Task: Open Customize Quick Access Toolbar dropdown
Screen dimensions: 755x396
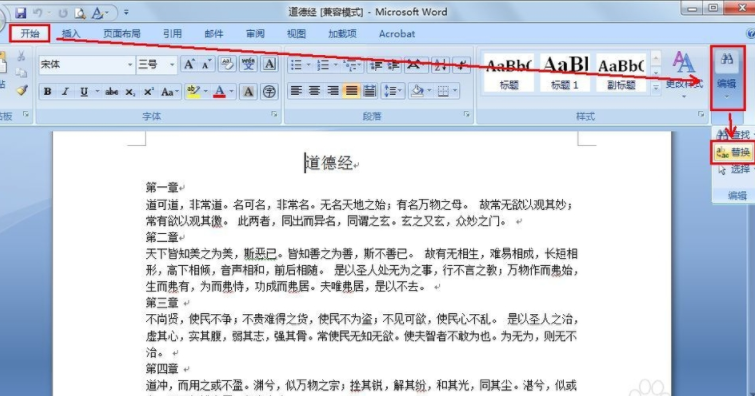Action: coord(126,13)
